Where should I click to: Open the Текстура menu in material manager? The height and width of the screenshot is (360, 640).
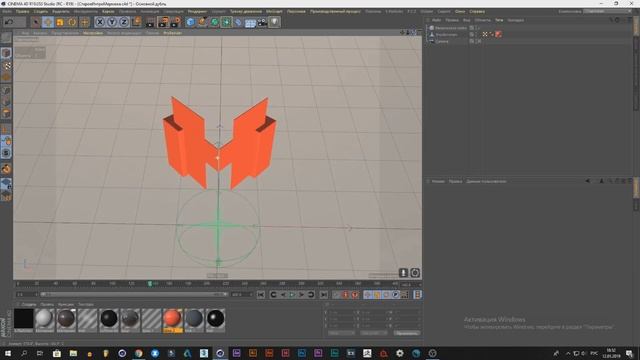pos(86,304)
